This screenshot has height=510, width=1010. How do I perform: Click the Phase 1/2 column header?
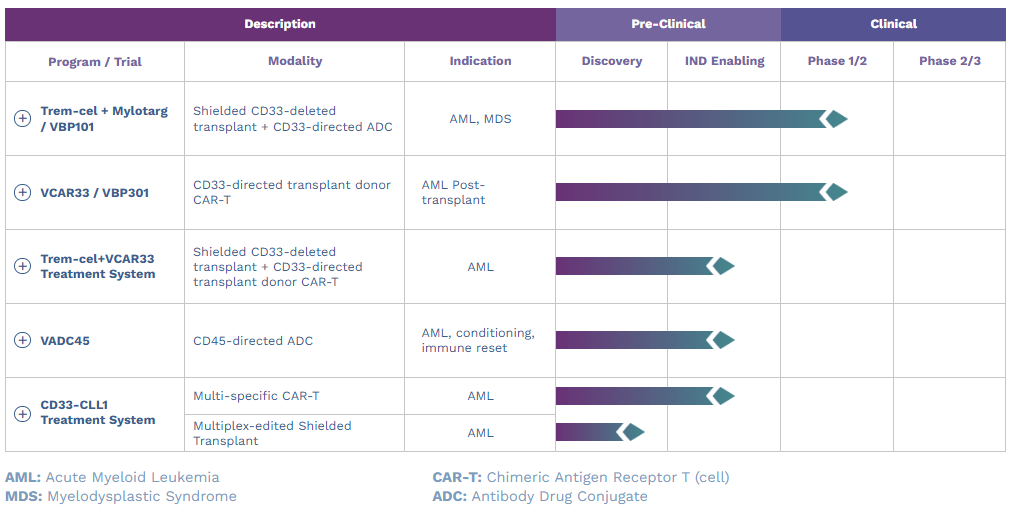point(837,61)
